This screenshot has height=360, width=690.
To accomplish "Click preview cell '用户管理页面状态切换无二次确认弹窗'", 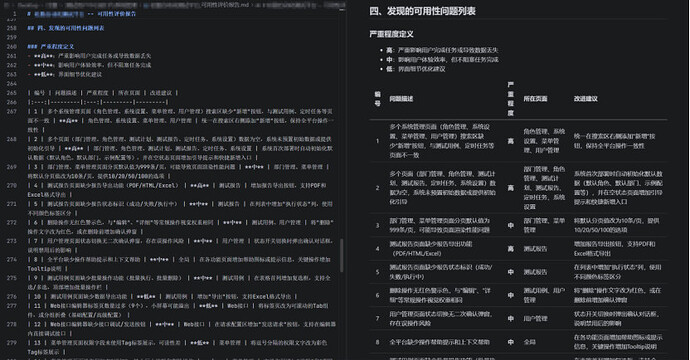I will coord(440,319).
